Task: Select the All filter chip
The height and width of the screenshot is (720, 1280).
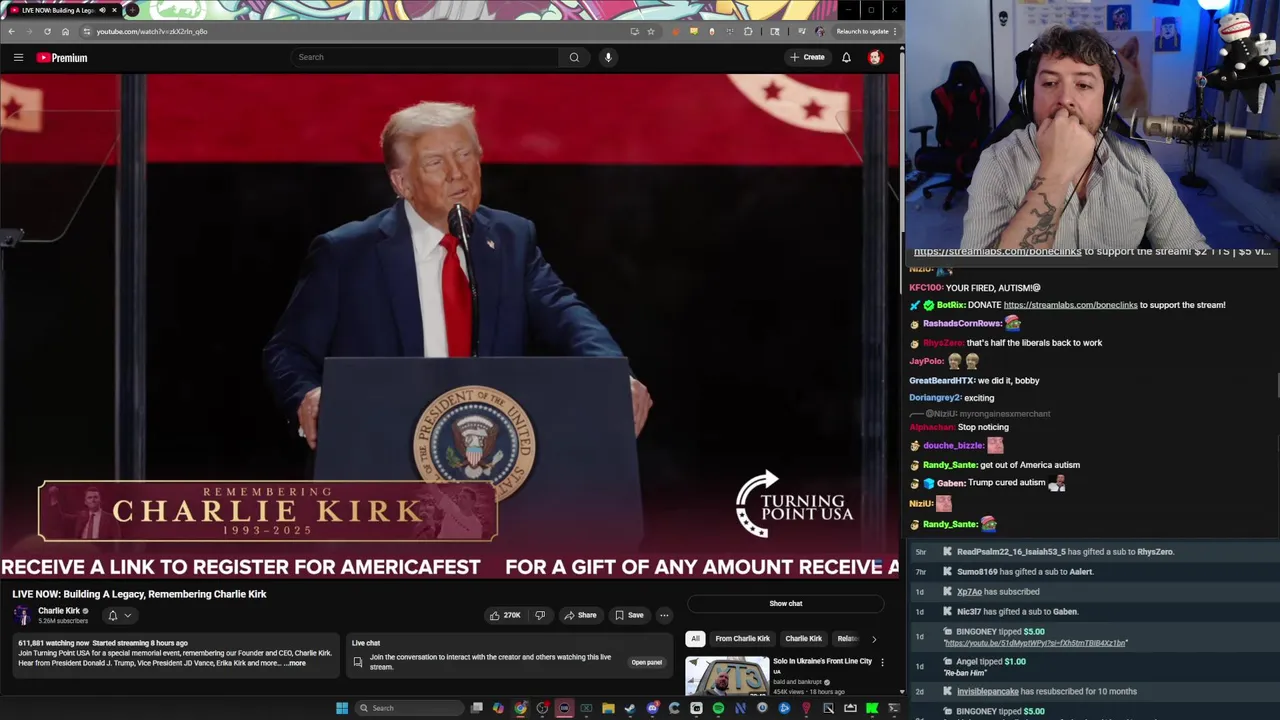Action: coord(695,638)
